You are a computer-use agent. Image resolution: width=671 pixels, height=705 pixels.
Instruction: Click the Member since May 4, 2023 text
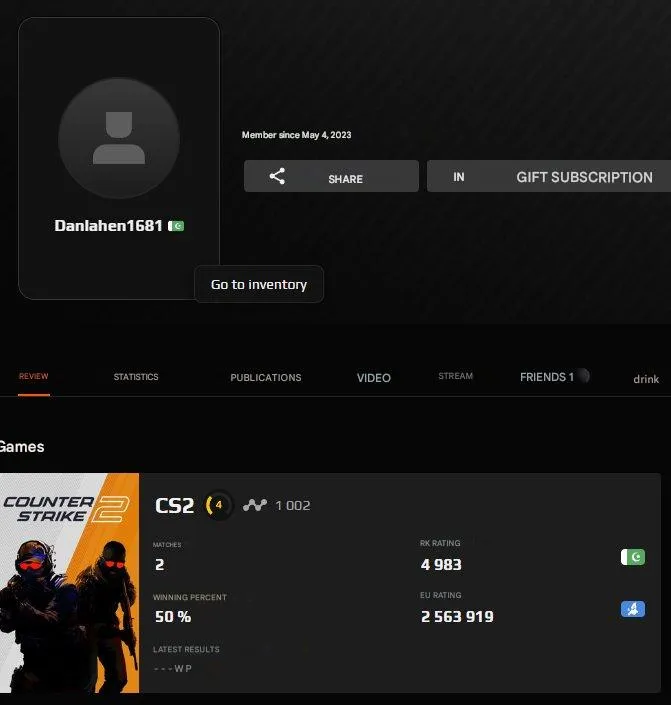tap(296, 135)
